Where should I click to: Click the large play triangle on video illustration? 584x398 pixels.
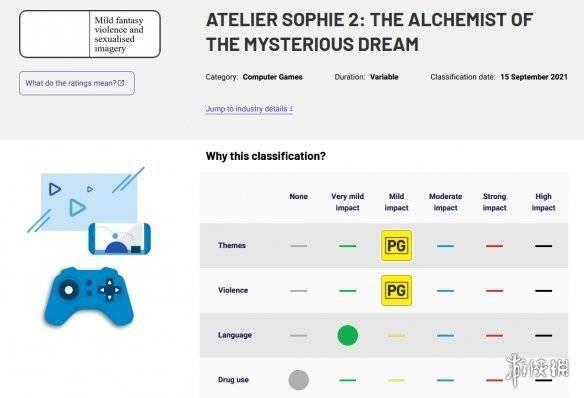(77, 207)
